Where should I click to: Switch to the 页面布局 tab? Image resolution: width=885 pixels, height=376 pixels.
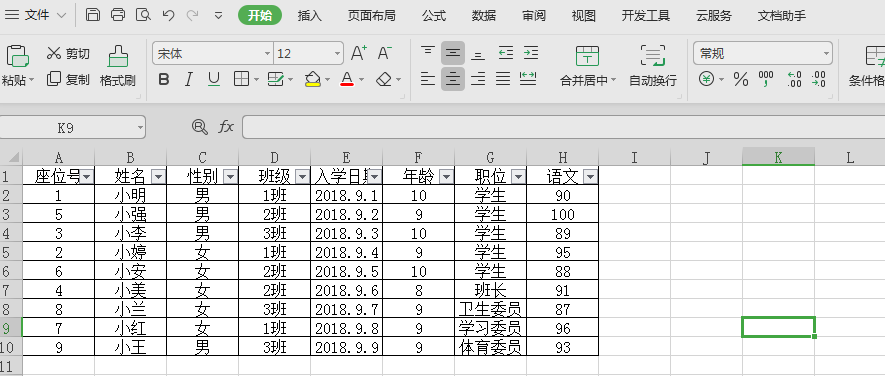(371, 15)
